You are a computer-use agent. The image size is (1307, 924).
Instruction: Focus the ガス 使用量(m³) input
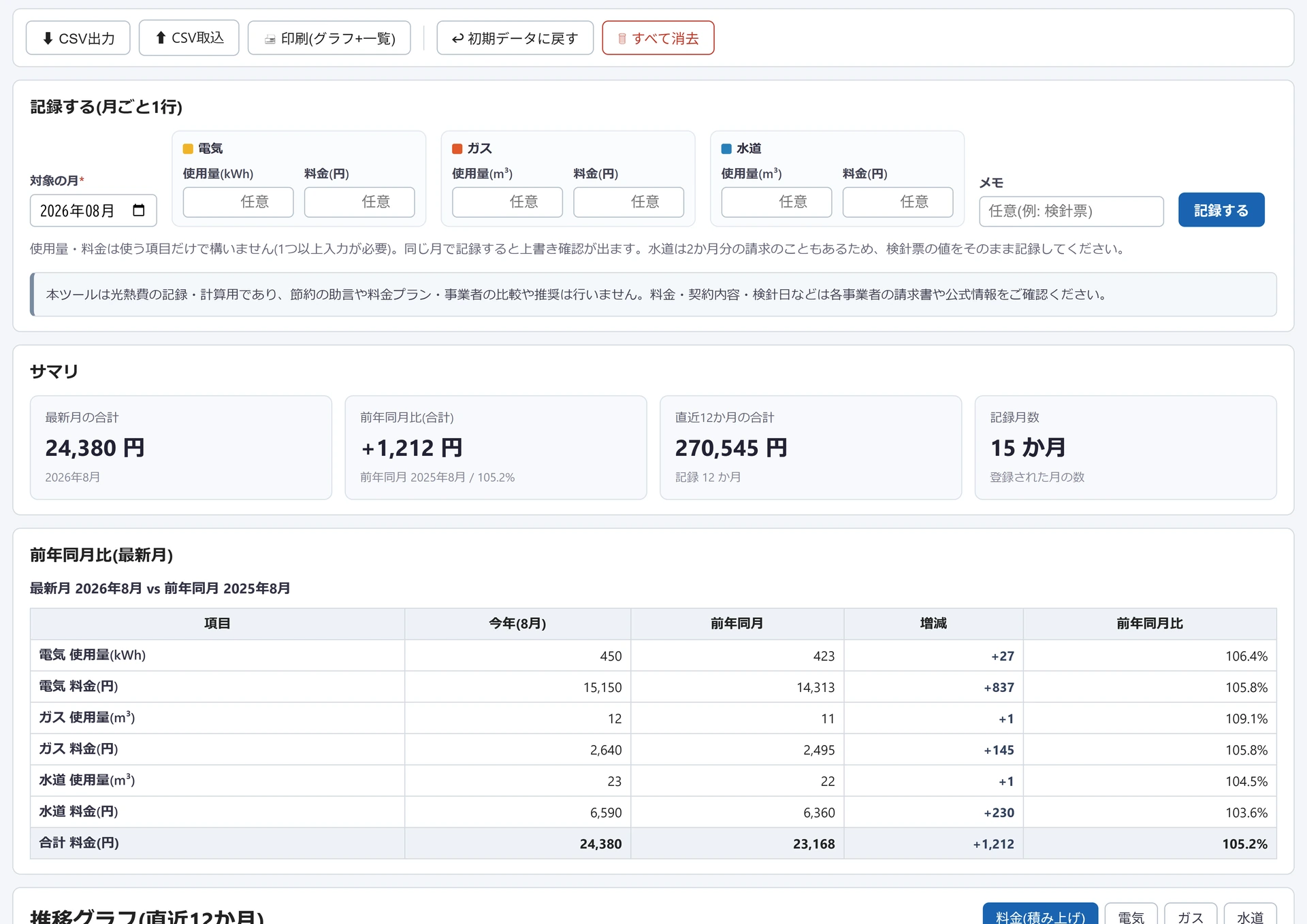coord(507,202)
